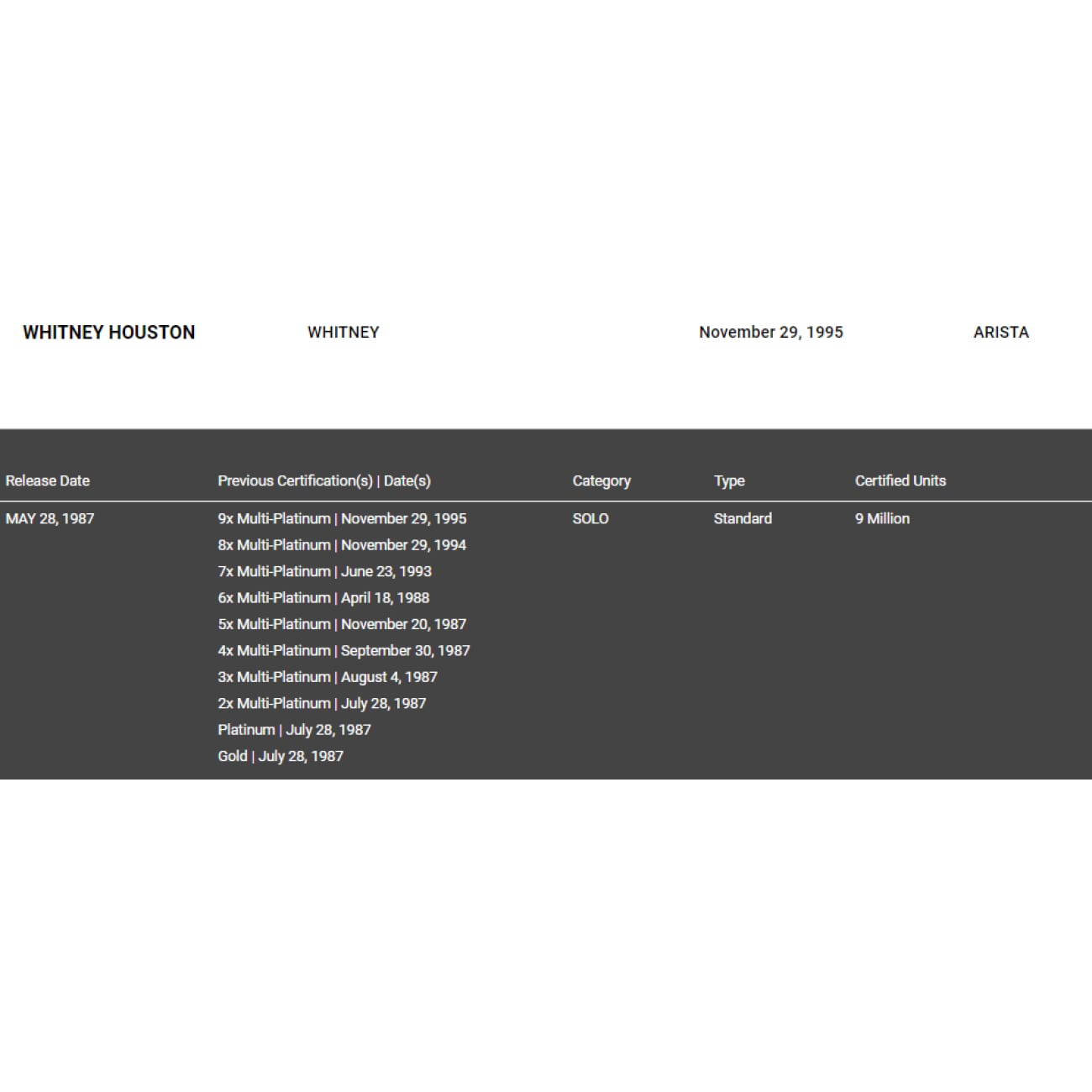1092x1092 pixels.
Task: Click 7x Multi-Platinum | June 23, 1993 entry
Action: pyautogui.click(x=324, y=571)
